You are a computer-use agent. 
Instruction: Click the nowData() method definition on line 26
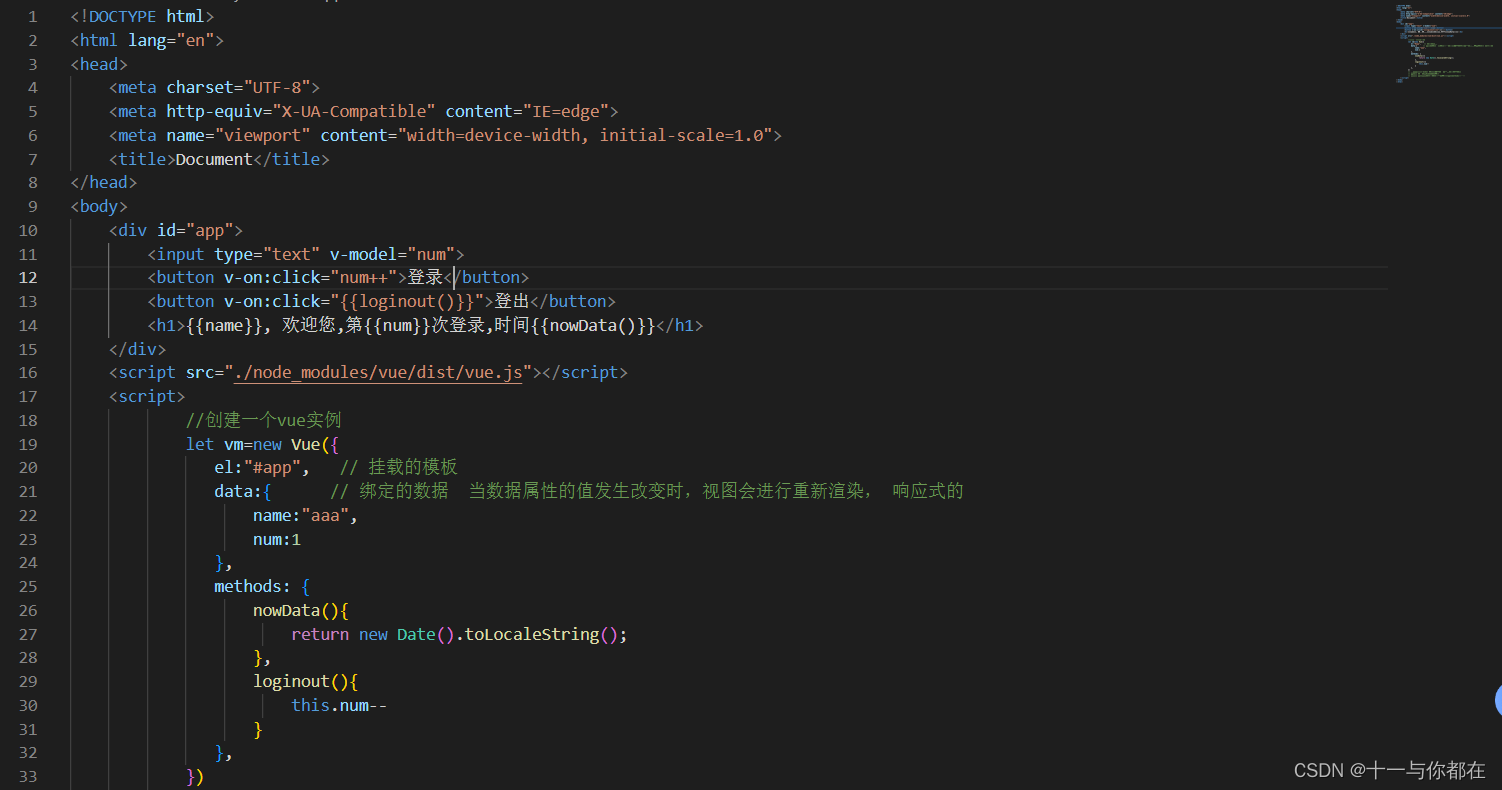click(x=300, y=611)
